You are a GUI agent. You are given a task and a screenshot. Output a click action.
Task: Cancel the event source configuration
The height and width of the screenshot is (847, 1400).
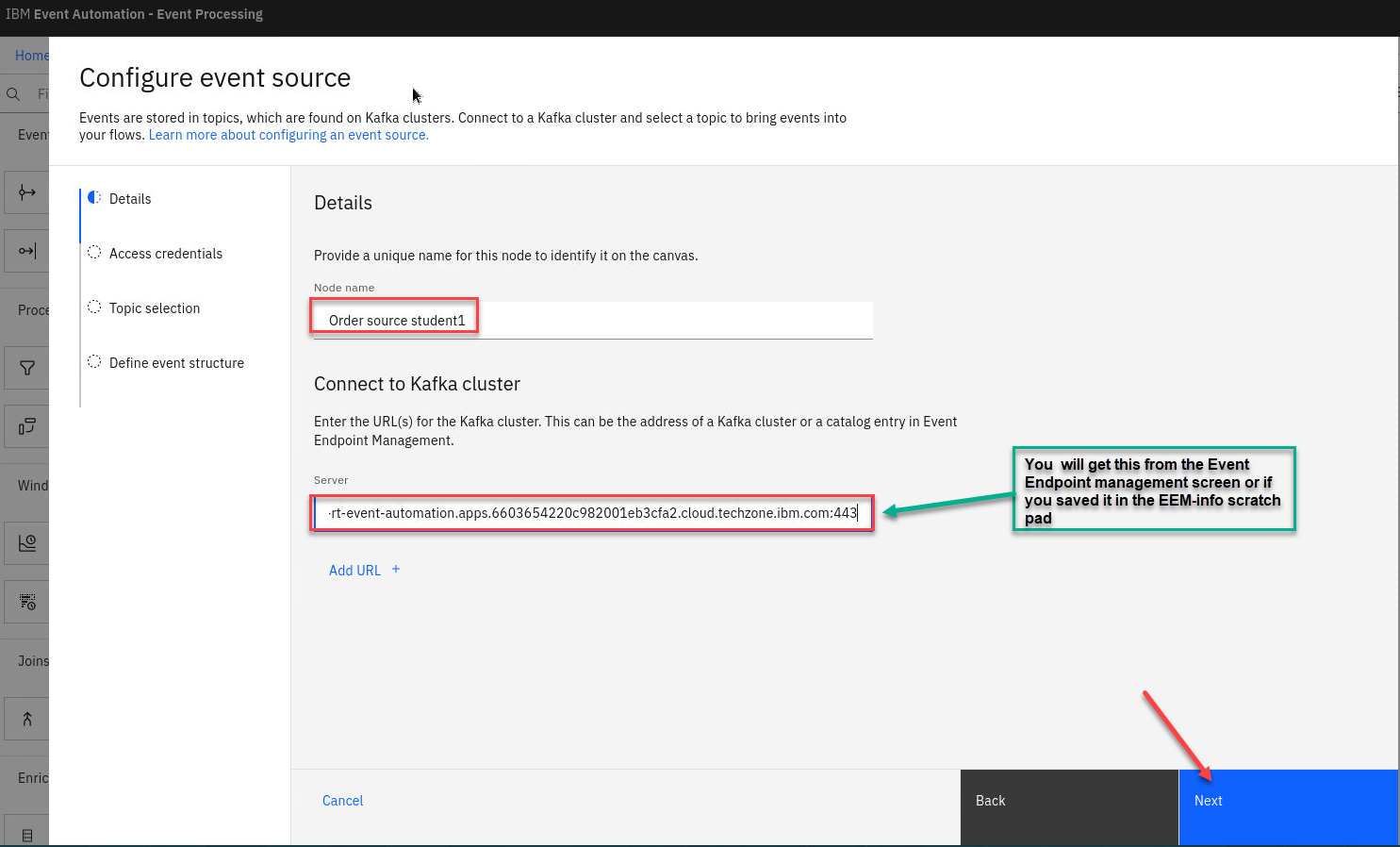pos(342,801)
